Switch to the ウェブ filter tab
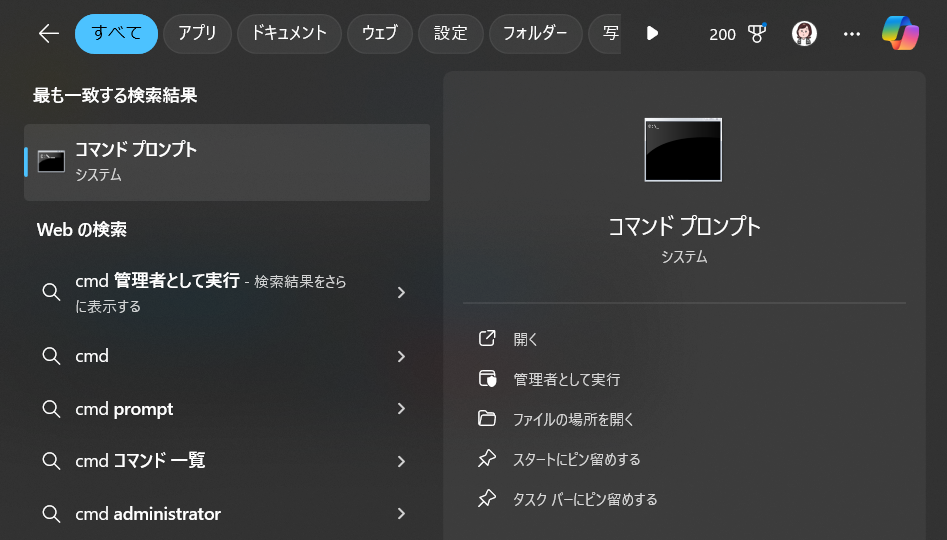Viewport: 947px width, 540px height. coord(380,34)
